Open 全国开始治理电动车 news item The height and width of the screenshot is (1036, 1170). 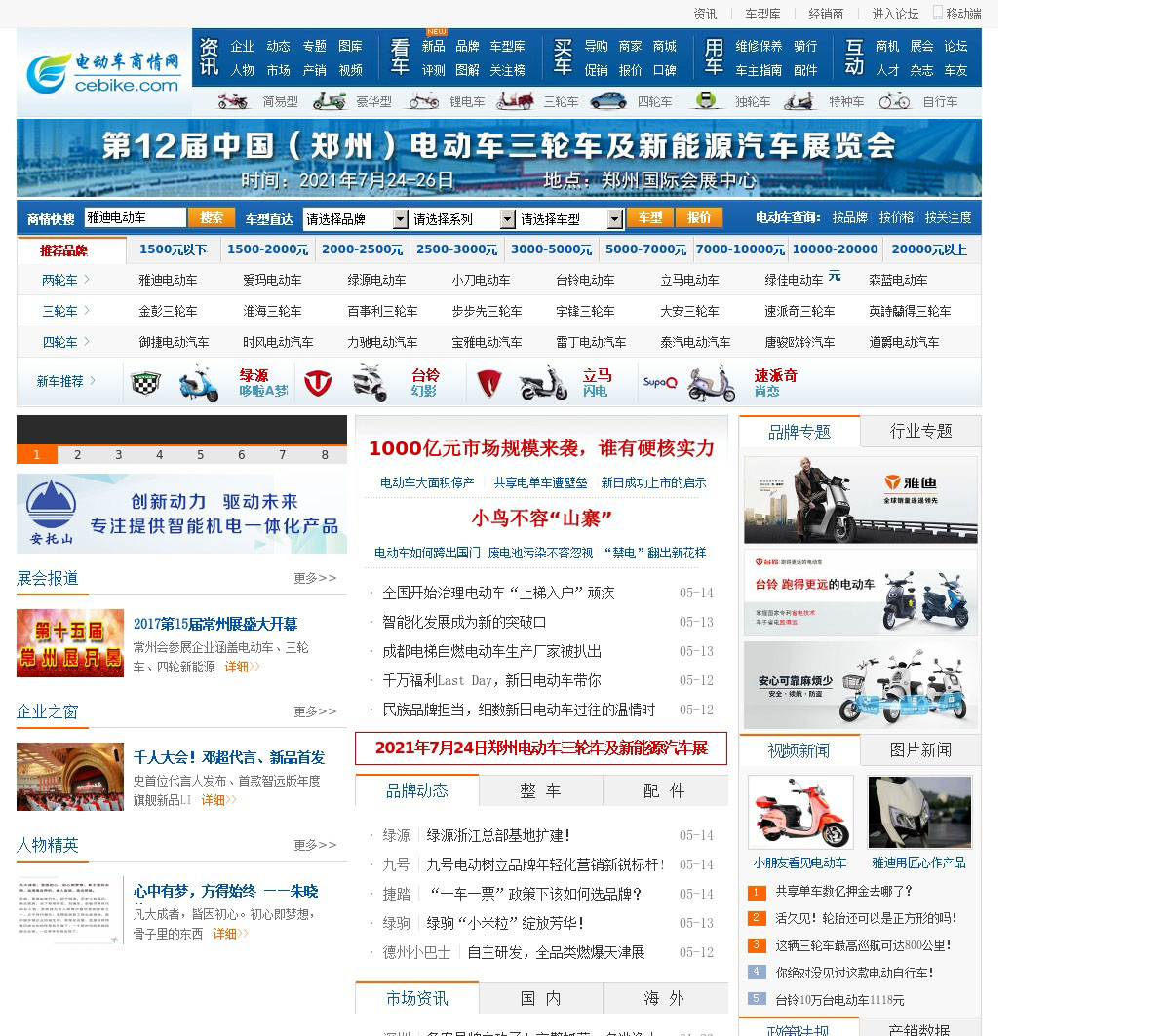498,593
